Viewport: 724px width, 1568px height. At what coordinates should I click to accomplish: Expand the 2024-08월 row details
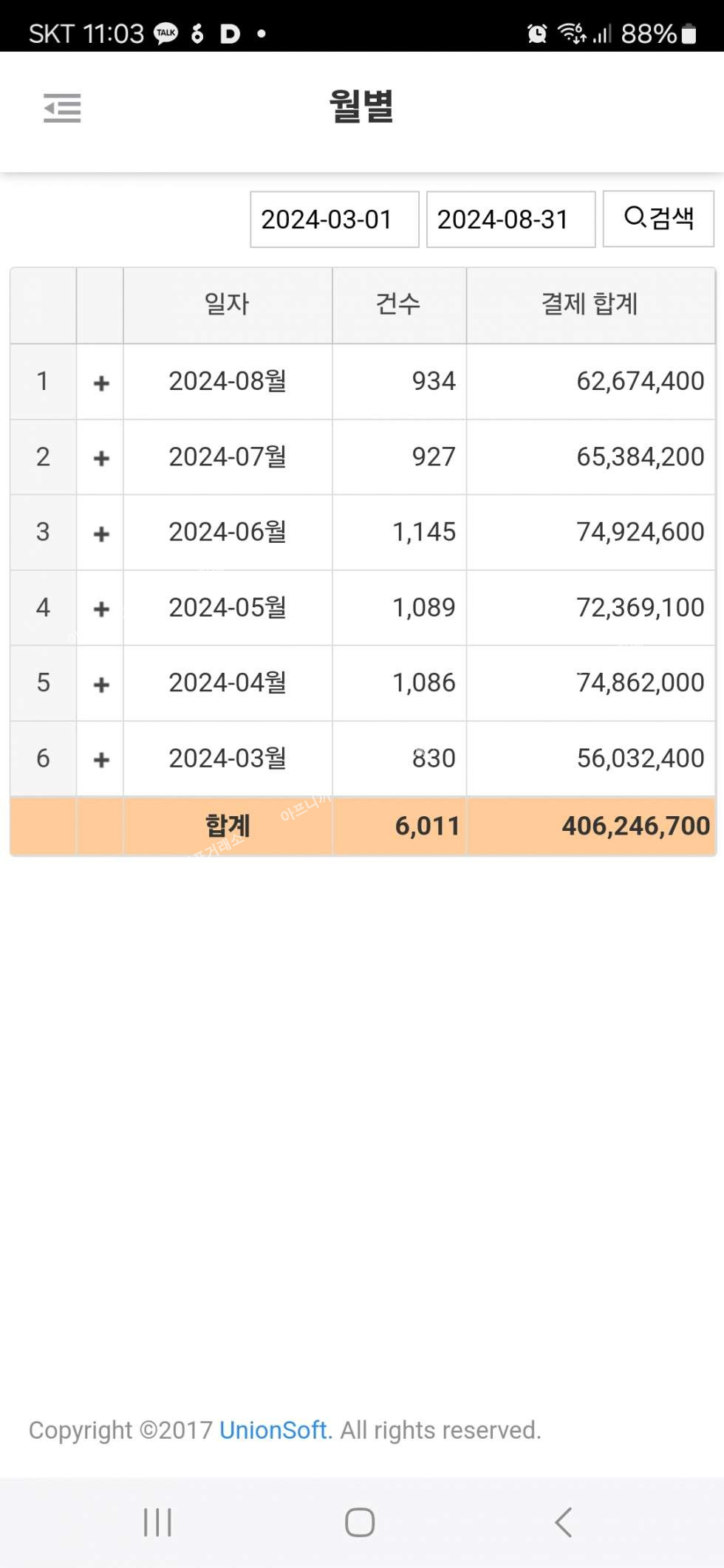point(101,383)
